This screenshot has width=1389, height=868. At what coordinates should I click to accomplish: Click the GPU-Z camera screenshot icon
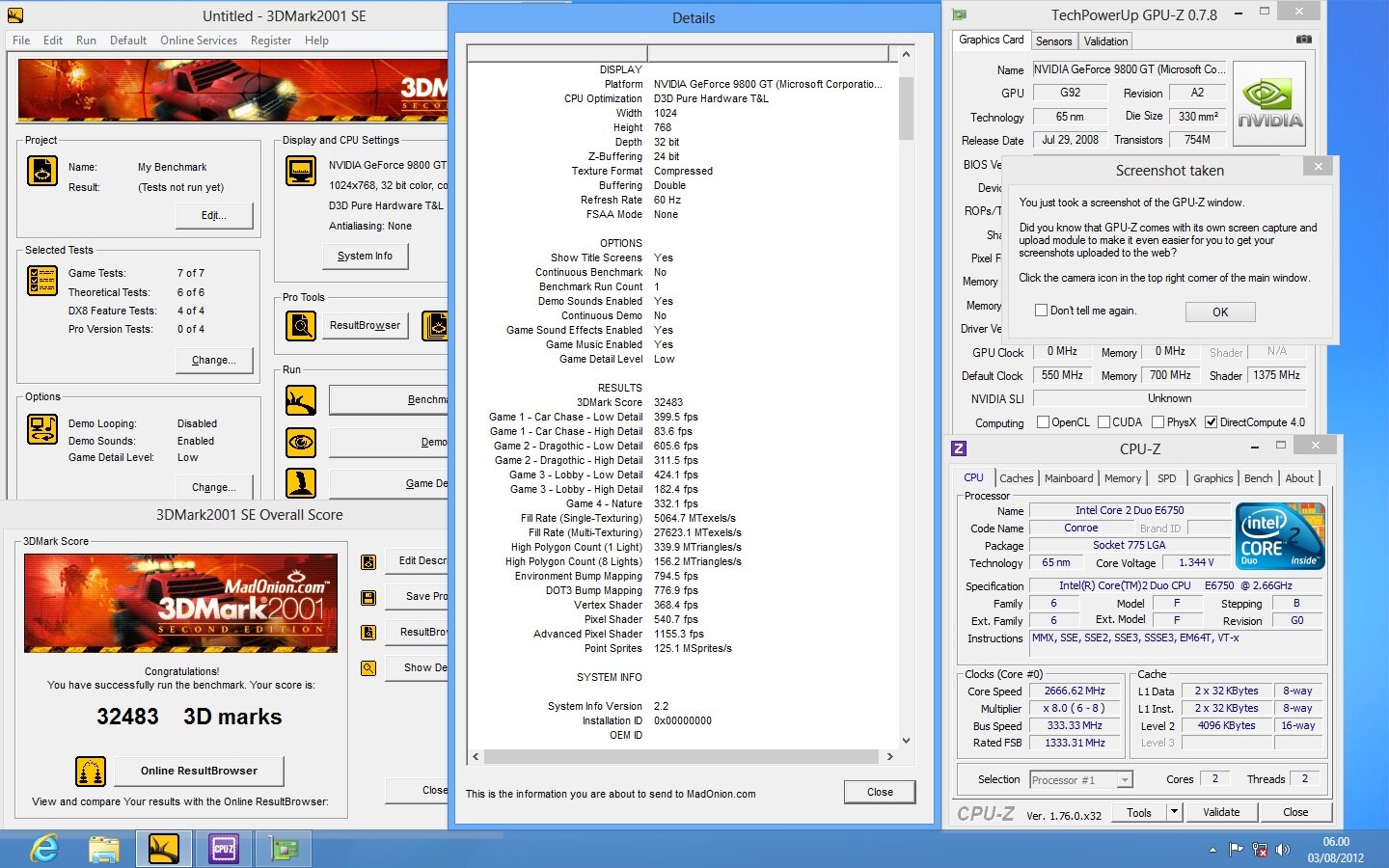tap(1303, 40)
